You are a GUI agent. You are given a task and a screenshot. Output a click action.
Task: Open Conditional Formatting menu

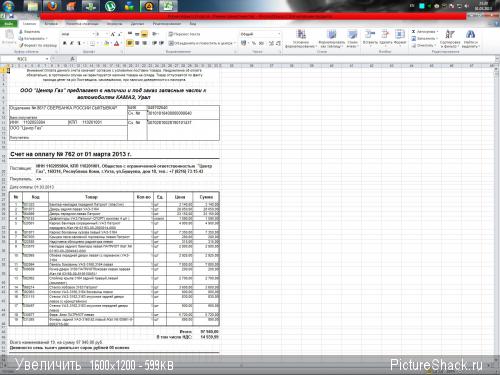(x=301, y=38)
